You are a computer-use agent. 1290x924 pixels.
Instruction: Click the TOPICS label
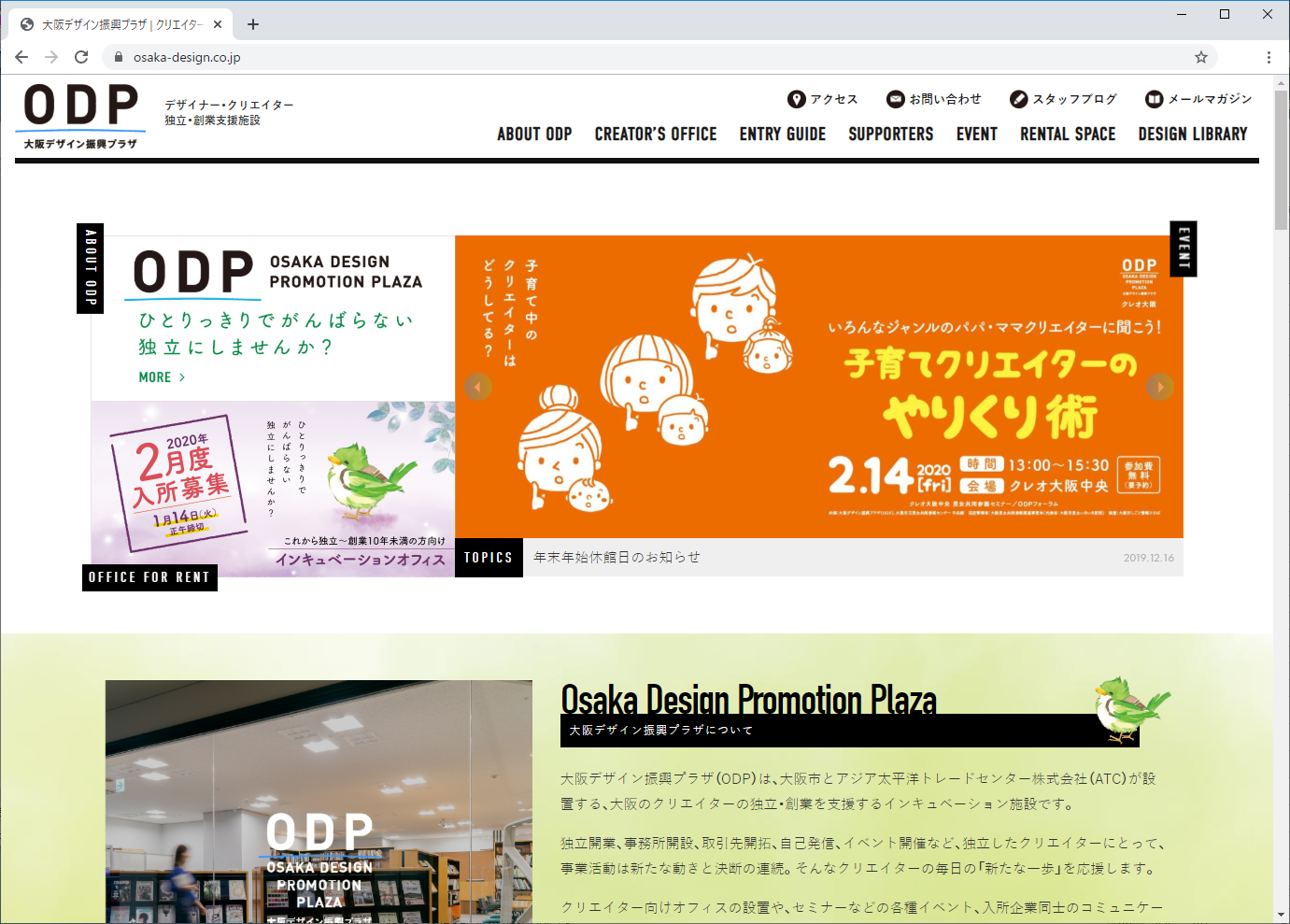pos(489,558)
